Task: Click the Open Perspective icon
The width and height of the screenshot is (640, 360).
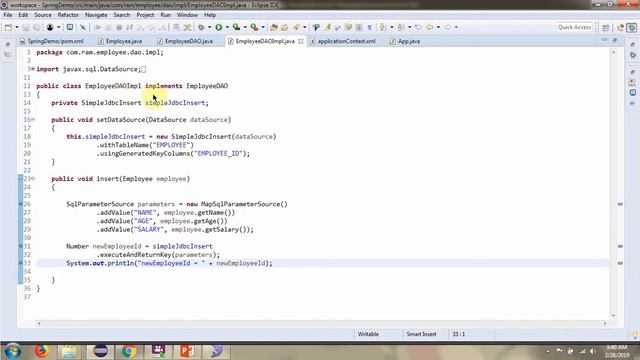Action: [605, 27]
